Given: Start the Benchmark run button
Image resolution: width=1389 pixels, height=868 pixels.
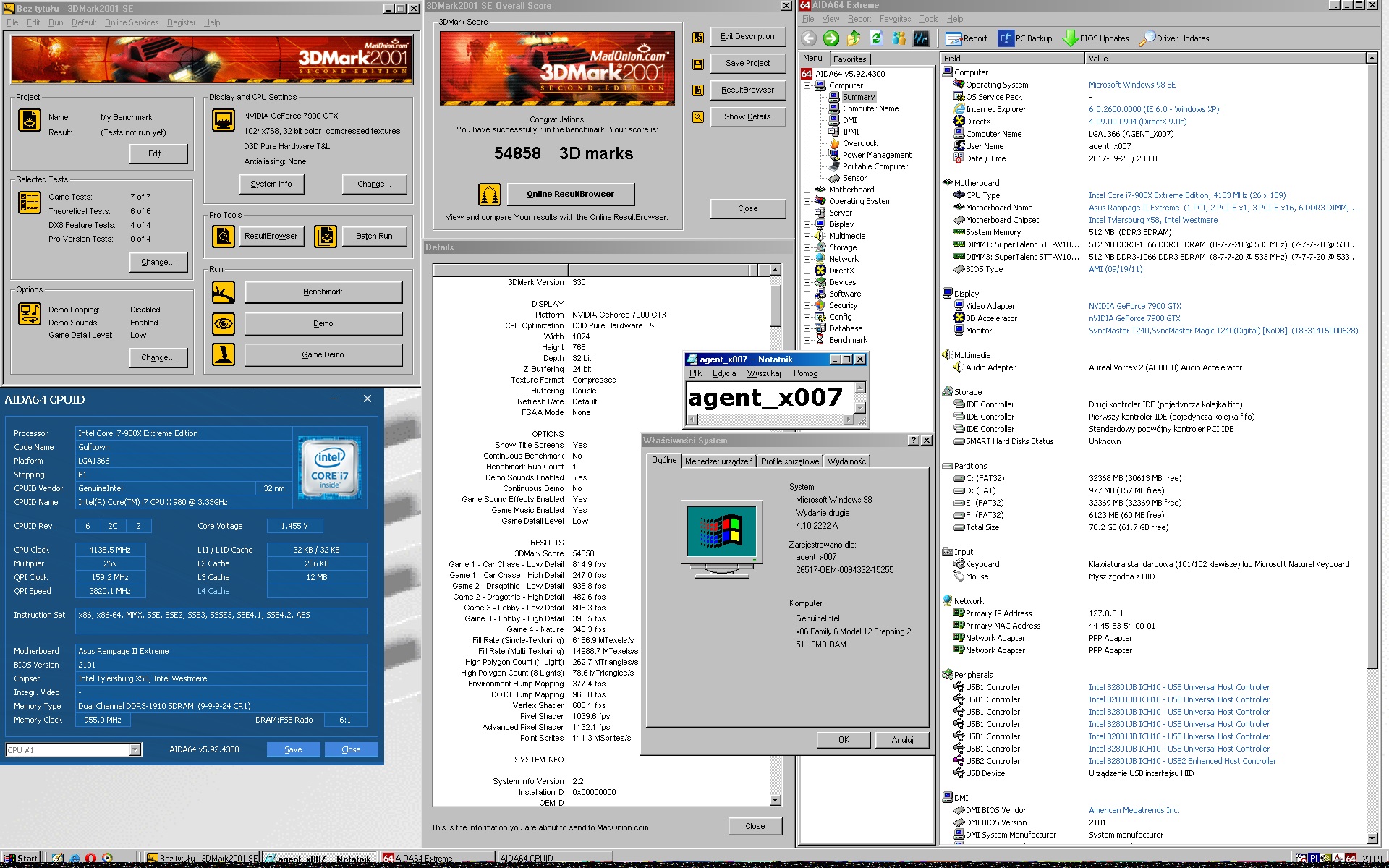Looking at the screenshot, I should [323, 292].
